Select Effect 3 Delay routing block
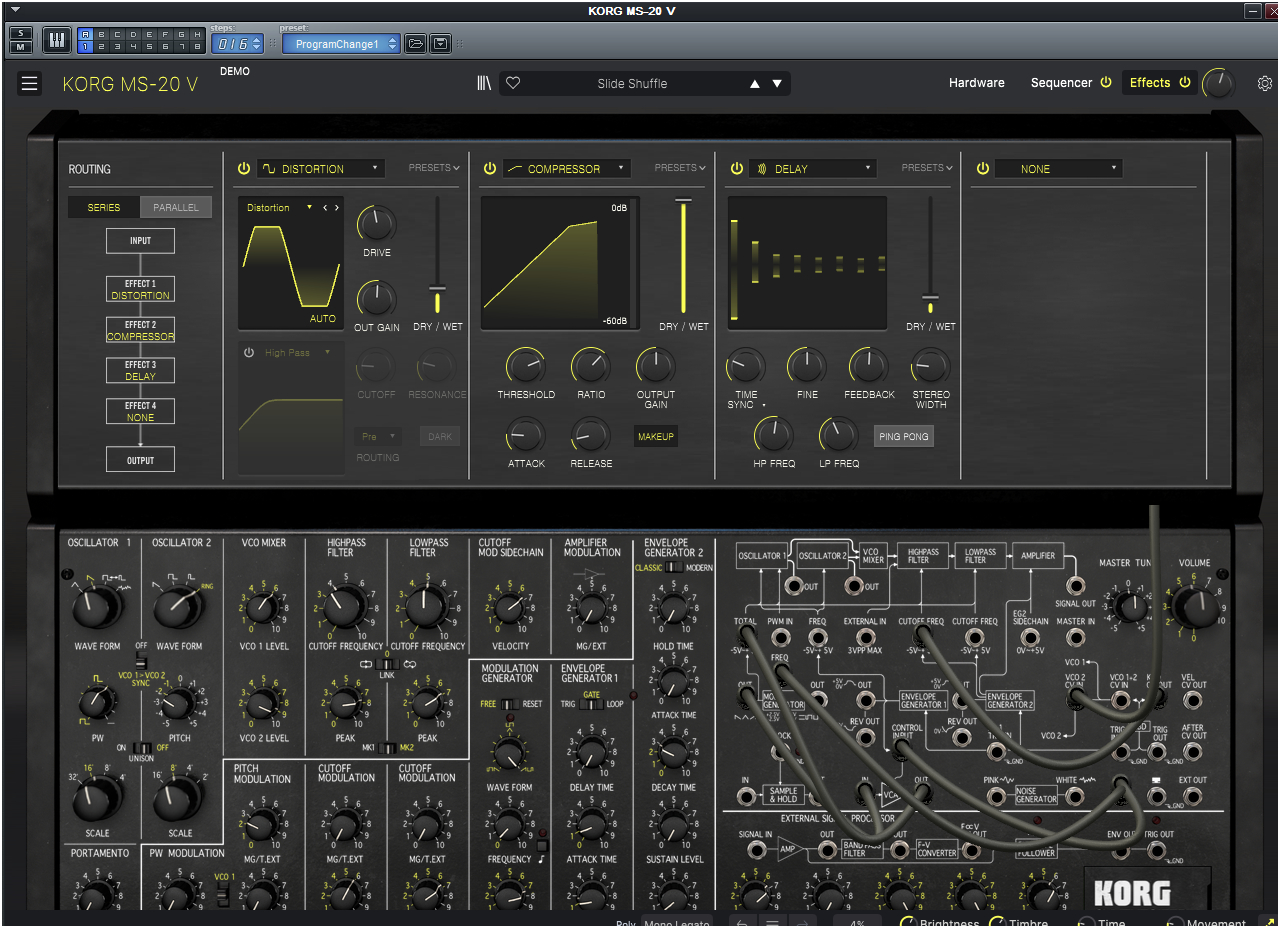Image resolution: width=1280 pixels, height=928 pixels. 141,371
